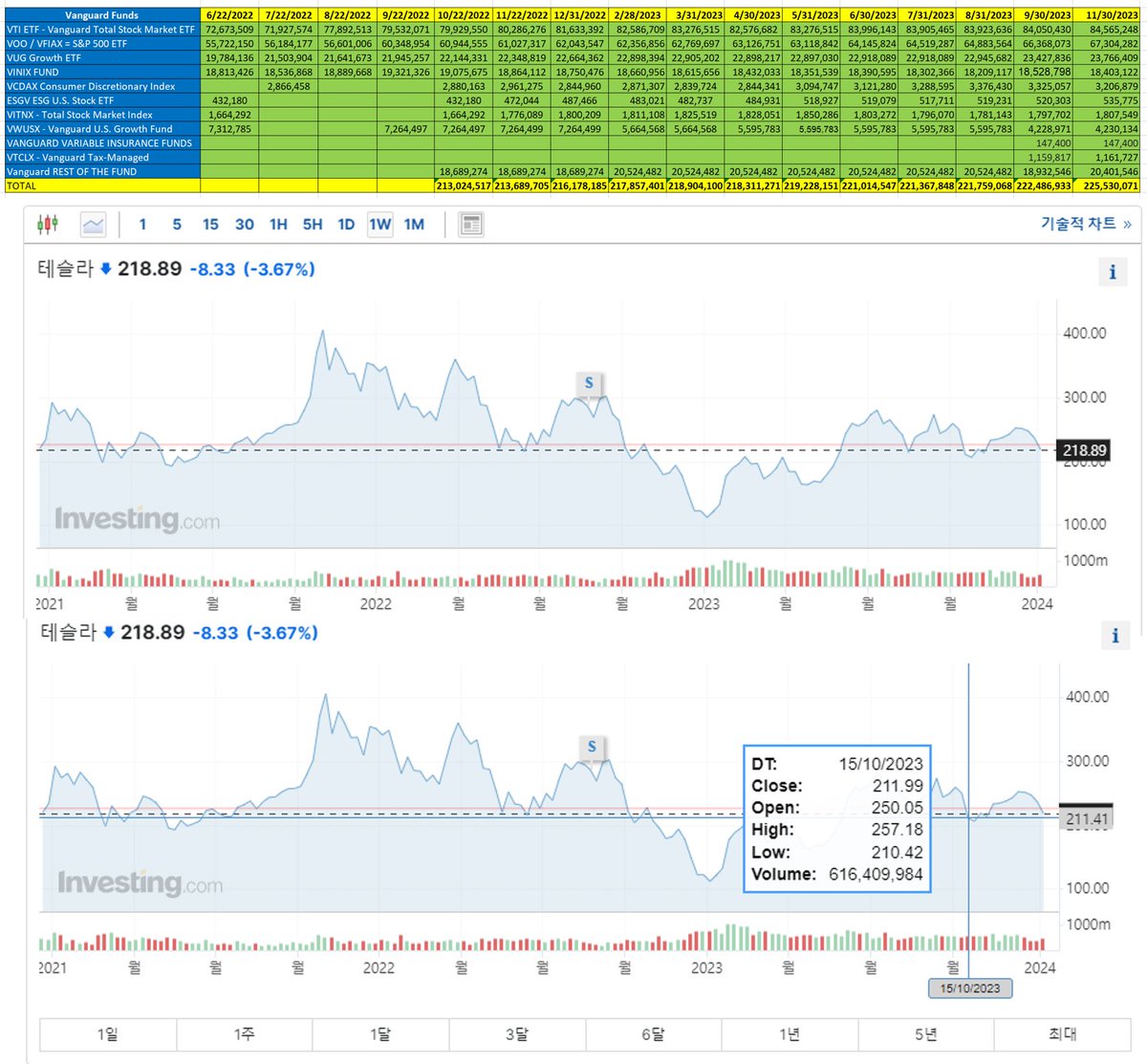This screenshot has height=1064, width=1147.
Task: Select the VTI ETF - Vanguard Total Stock Market ETF row label
Action: (101, 30)
